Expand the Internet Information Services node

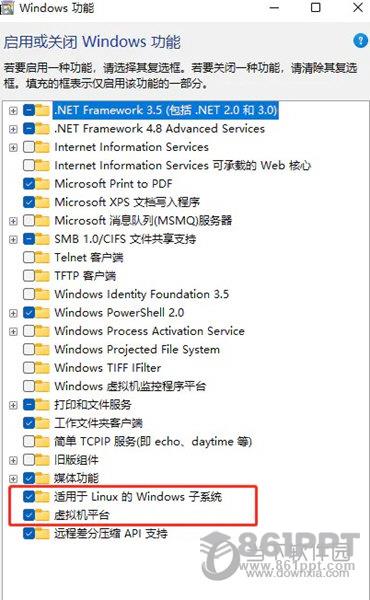pyautogui.click(x=13, y=147)
